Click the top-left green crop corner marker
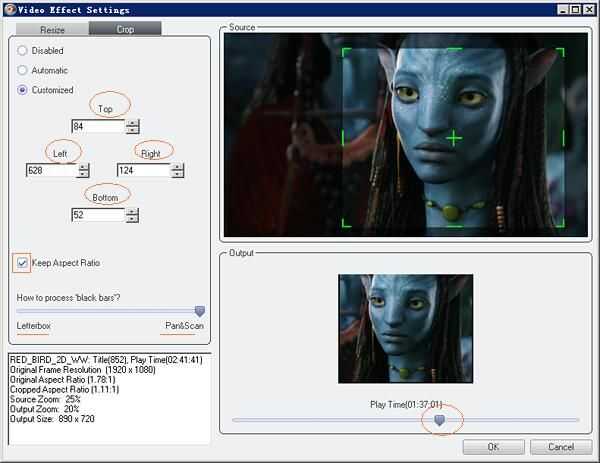The height and width of the screenshot is (463, 600). [x=346, y=52]
